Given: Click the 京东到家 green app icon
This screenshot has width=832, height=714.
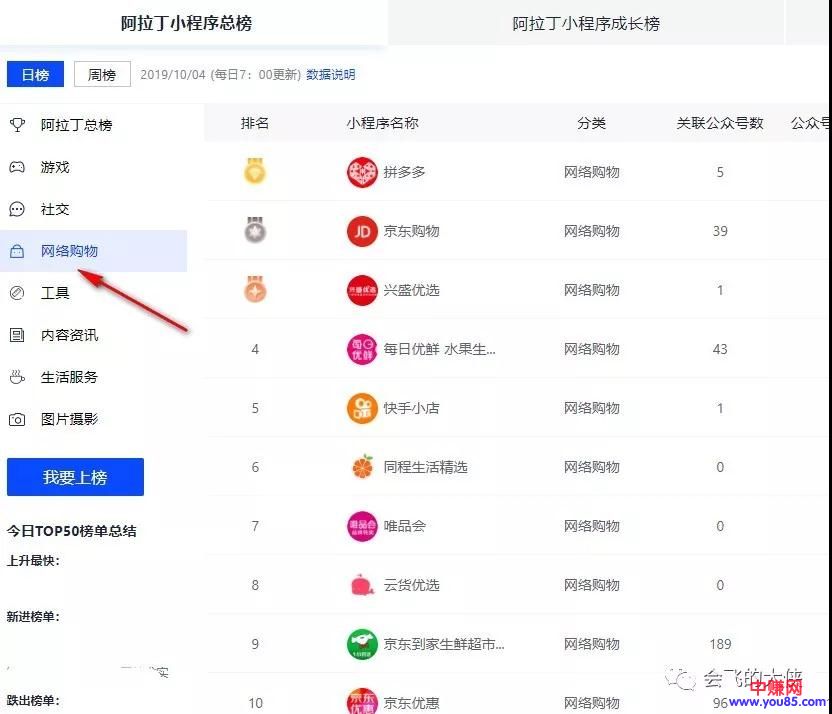Looking at the screenshot, I should pos(361,644).
